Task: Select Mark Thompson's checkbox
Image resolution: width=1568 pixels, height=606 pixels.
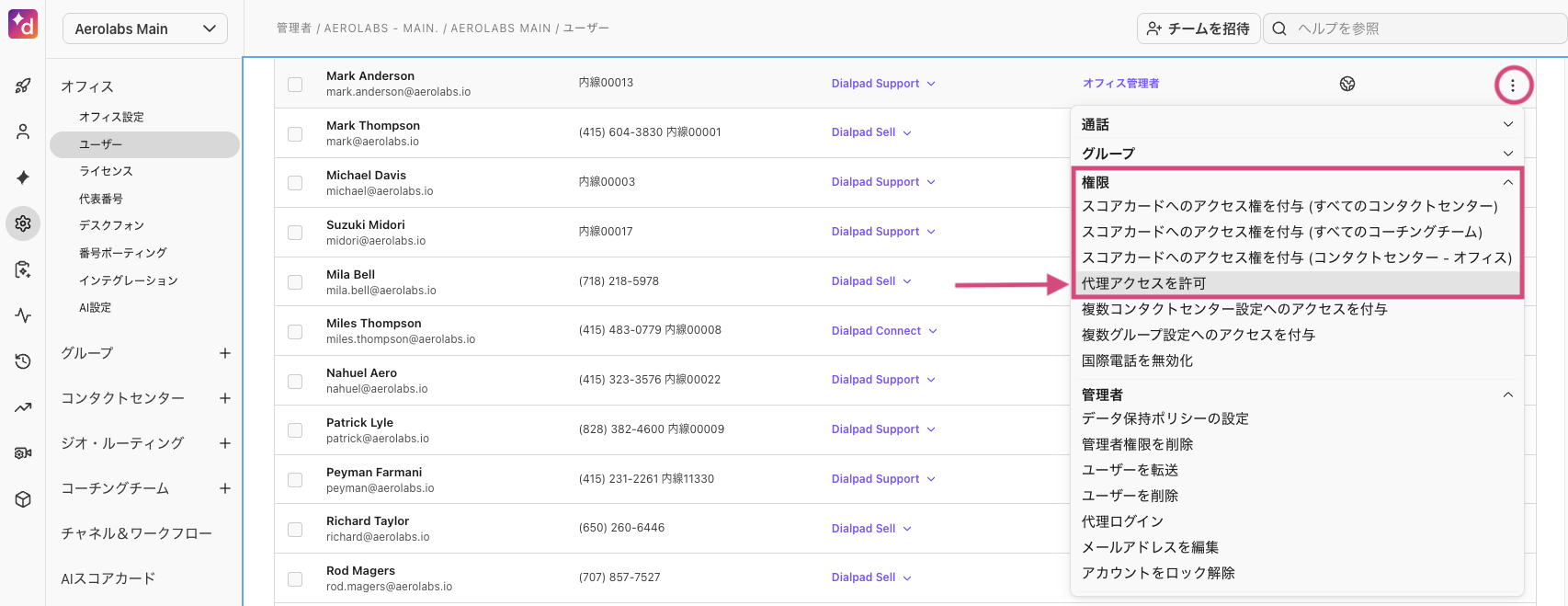Action: (295, 134)
